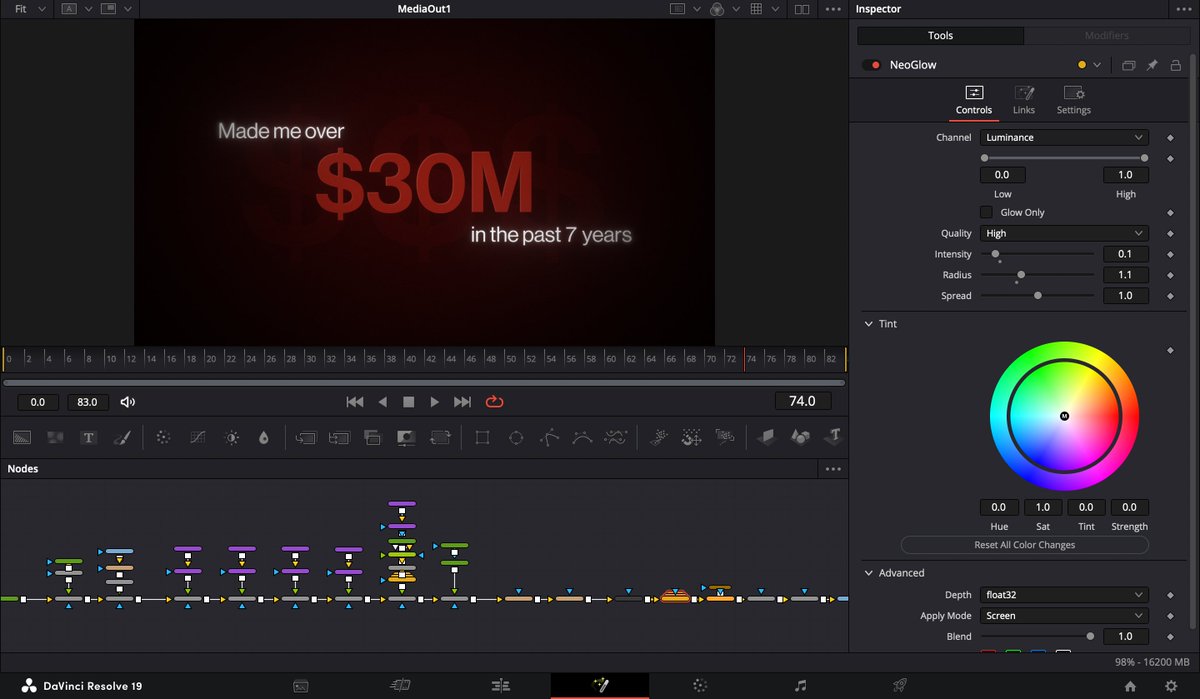The image size is (1200, 699).
Task: Toggle loop playback in the transport controls
Action: (494, 400)
